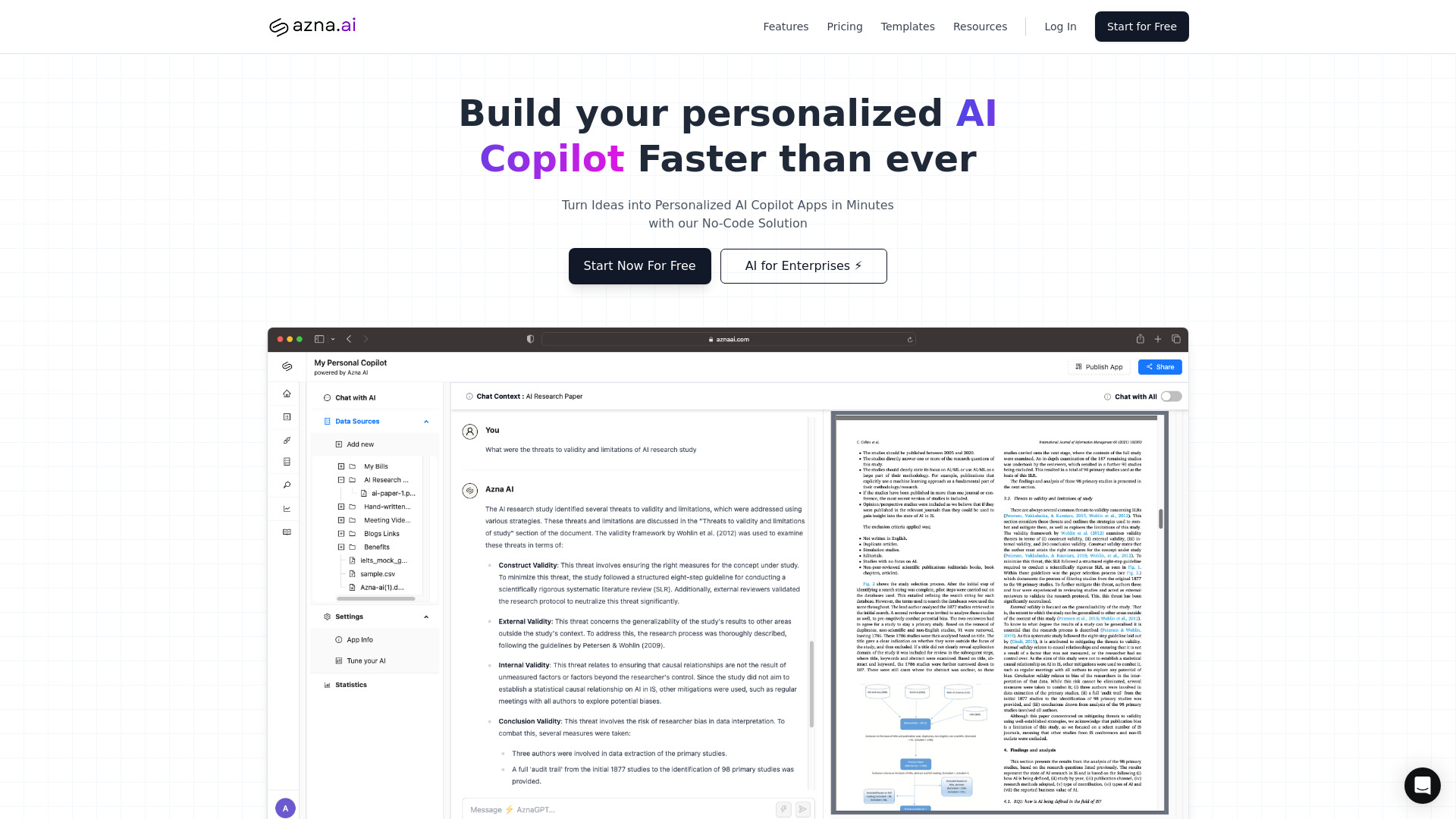
Task: Toggle Data Sources section collapse
Action: 426,421
